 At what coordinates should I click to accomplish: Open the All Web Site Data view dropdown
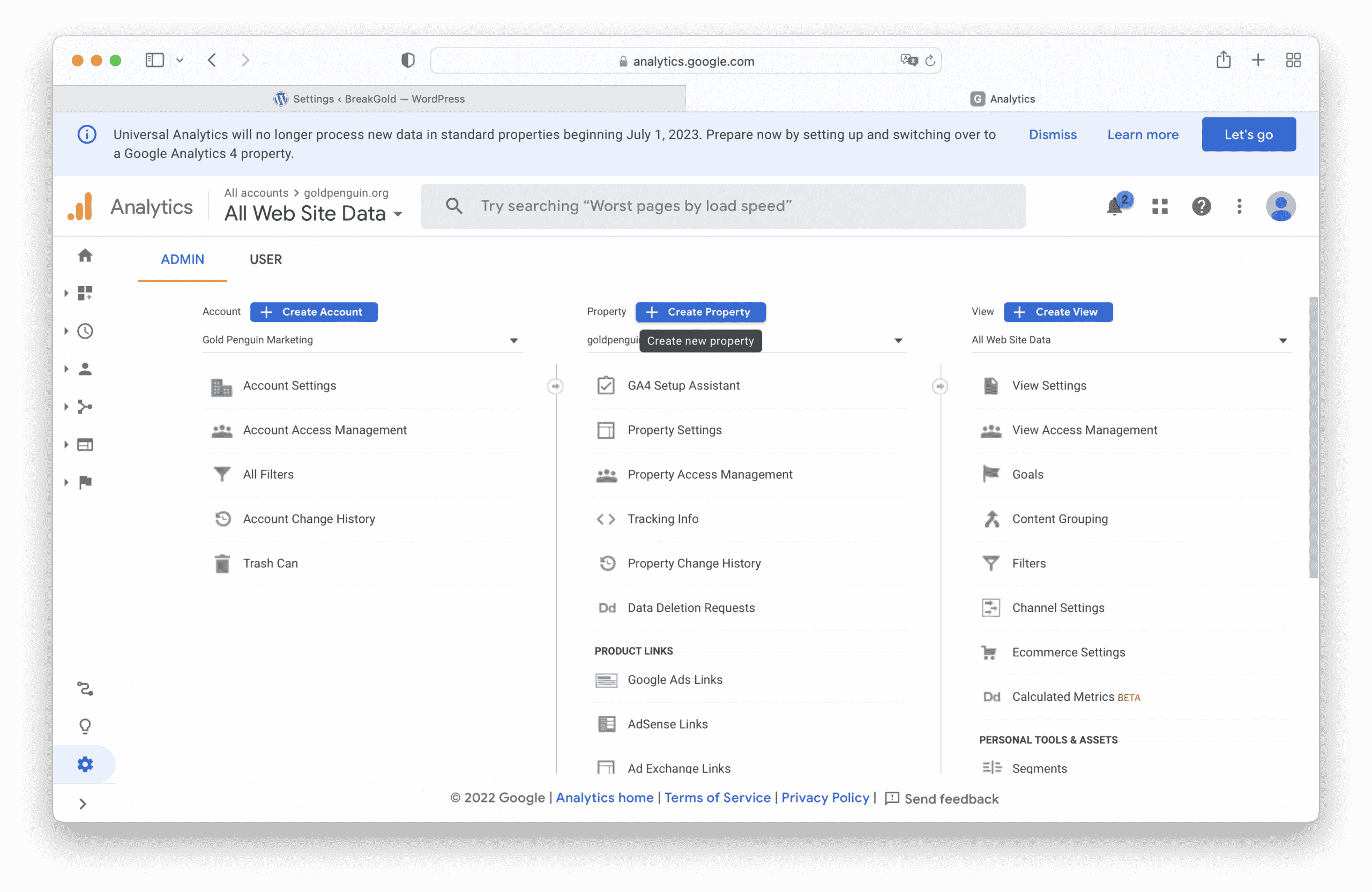[1130, 340]
